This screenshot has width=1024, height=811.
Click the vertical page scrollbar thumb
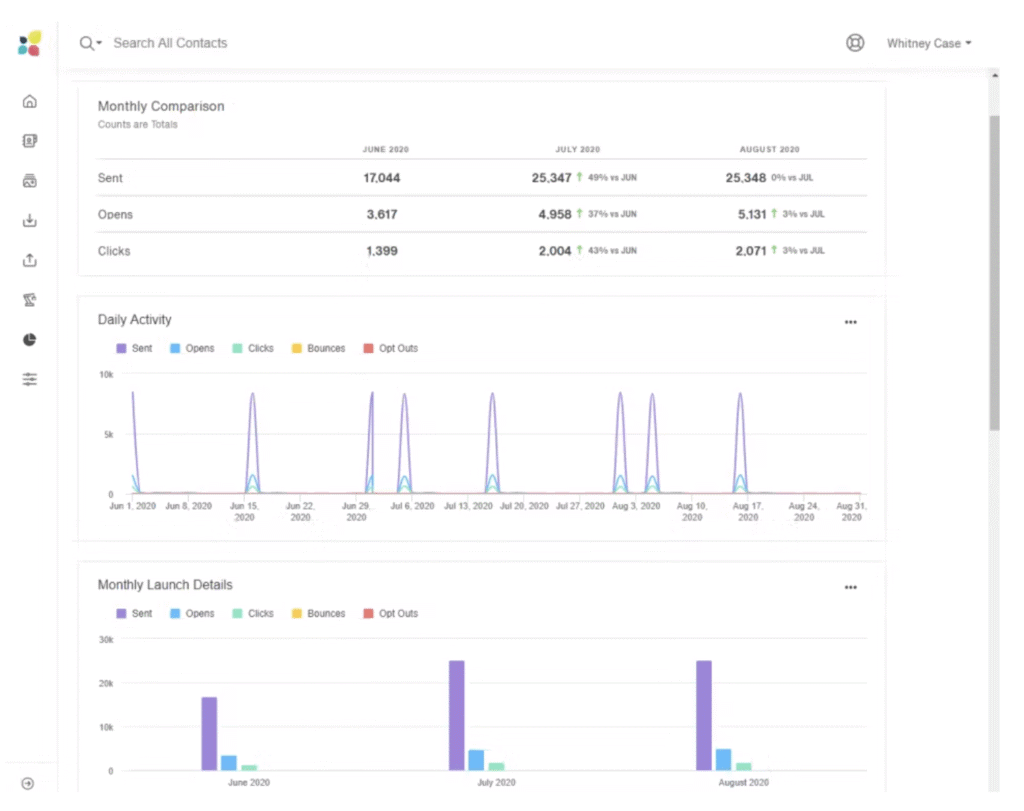click(x=994, y=270)
